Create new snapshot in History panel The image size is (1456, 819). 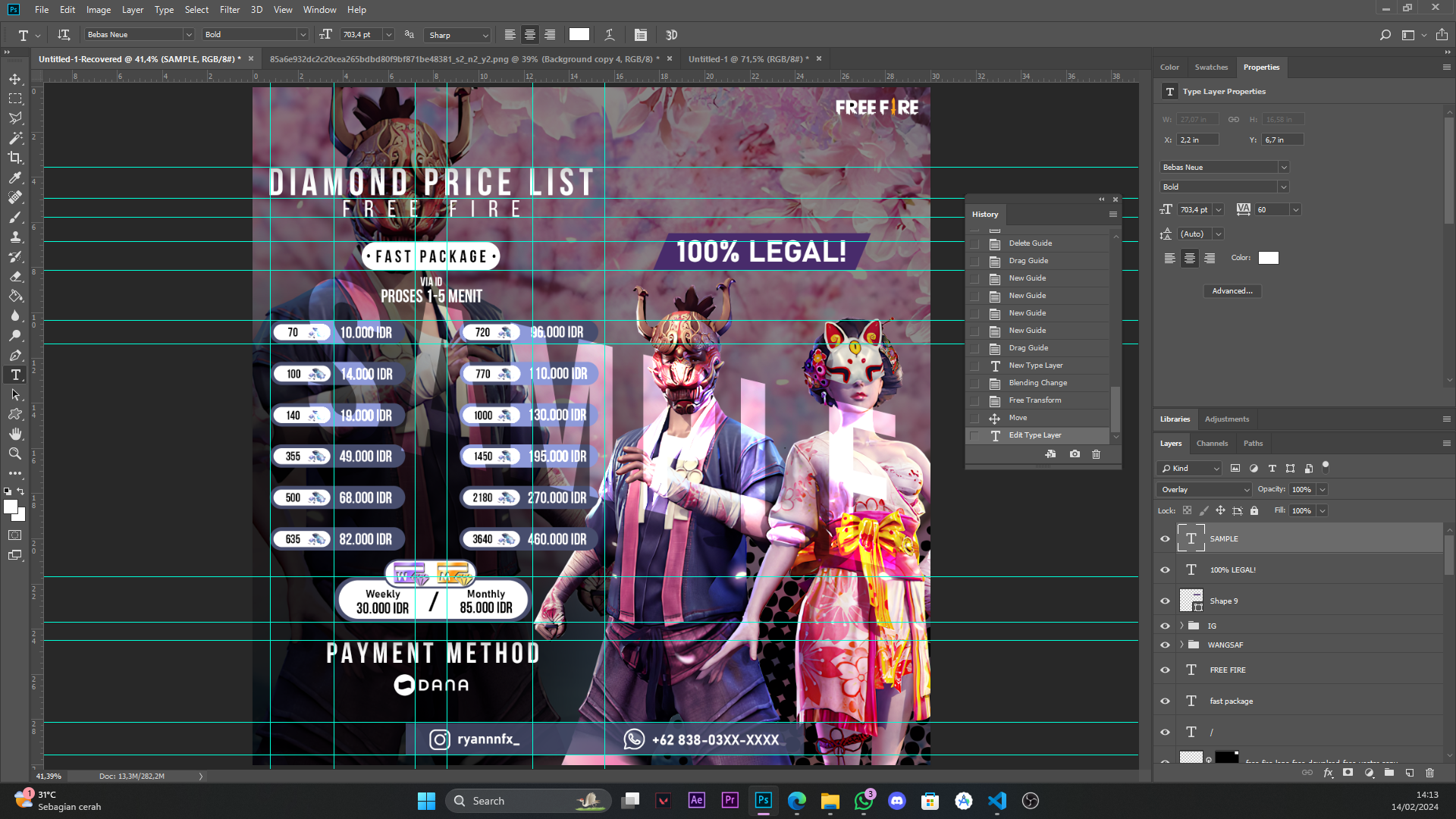click(1075, 454)
